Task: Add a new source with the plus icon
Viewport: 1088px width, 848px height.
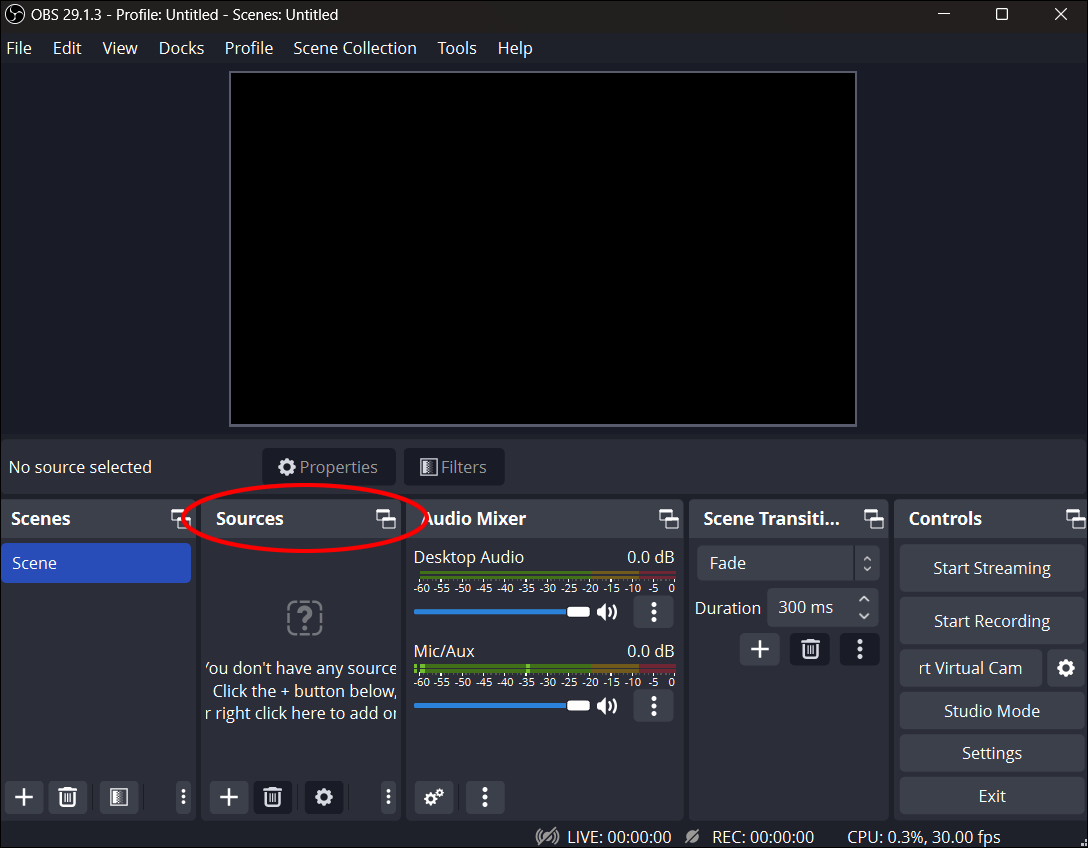Action: (228, 797)
